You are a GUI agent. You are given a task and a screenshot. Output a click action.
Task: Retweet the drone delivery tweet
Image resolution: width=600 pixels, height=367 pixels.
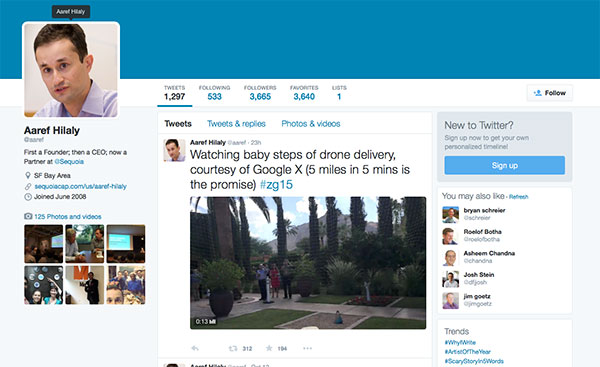[233, 348]
